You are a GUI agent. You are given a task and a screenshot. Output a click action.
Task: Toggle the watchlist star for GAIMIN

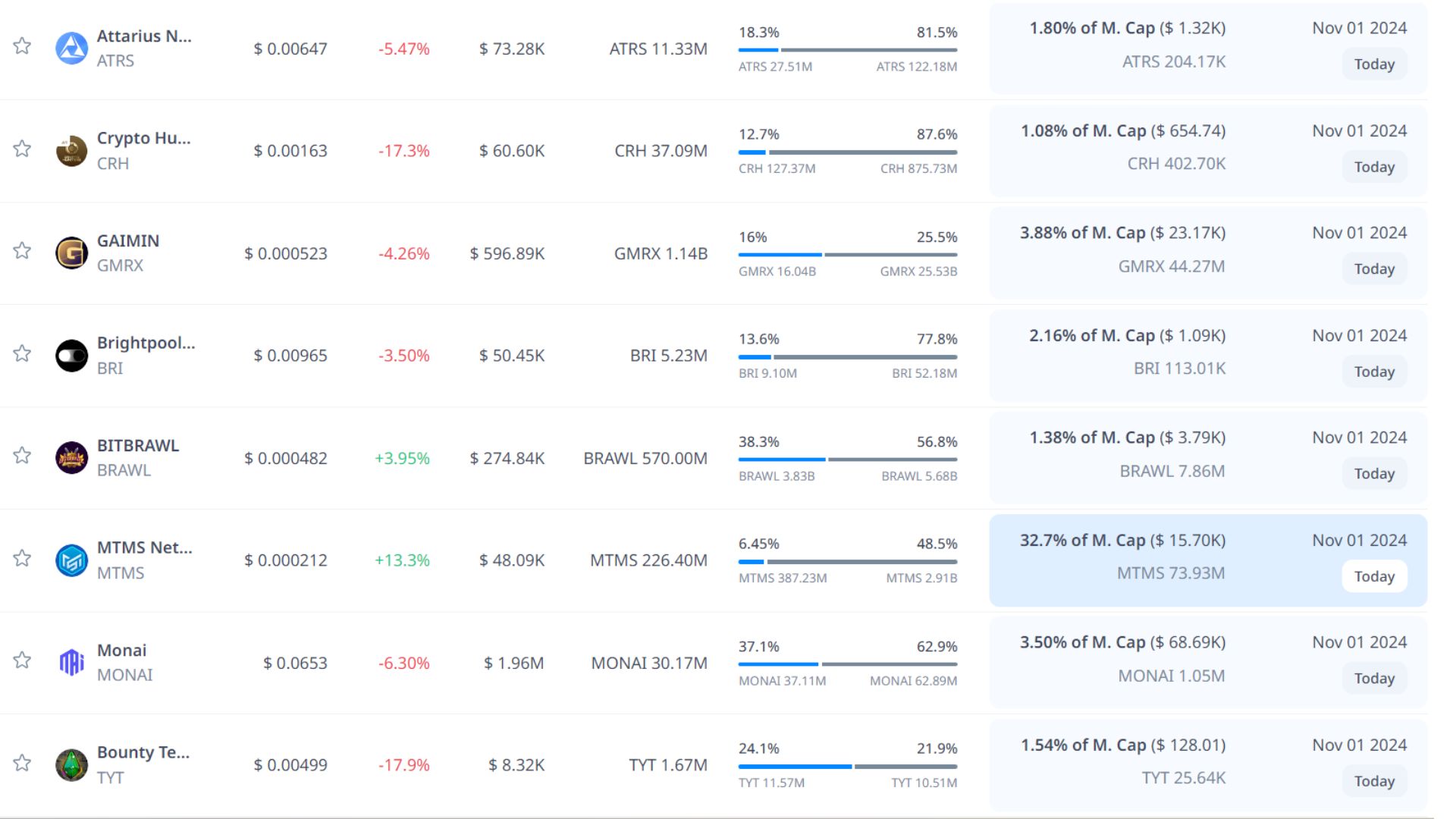[22, 251]
